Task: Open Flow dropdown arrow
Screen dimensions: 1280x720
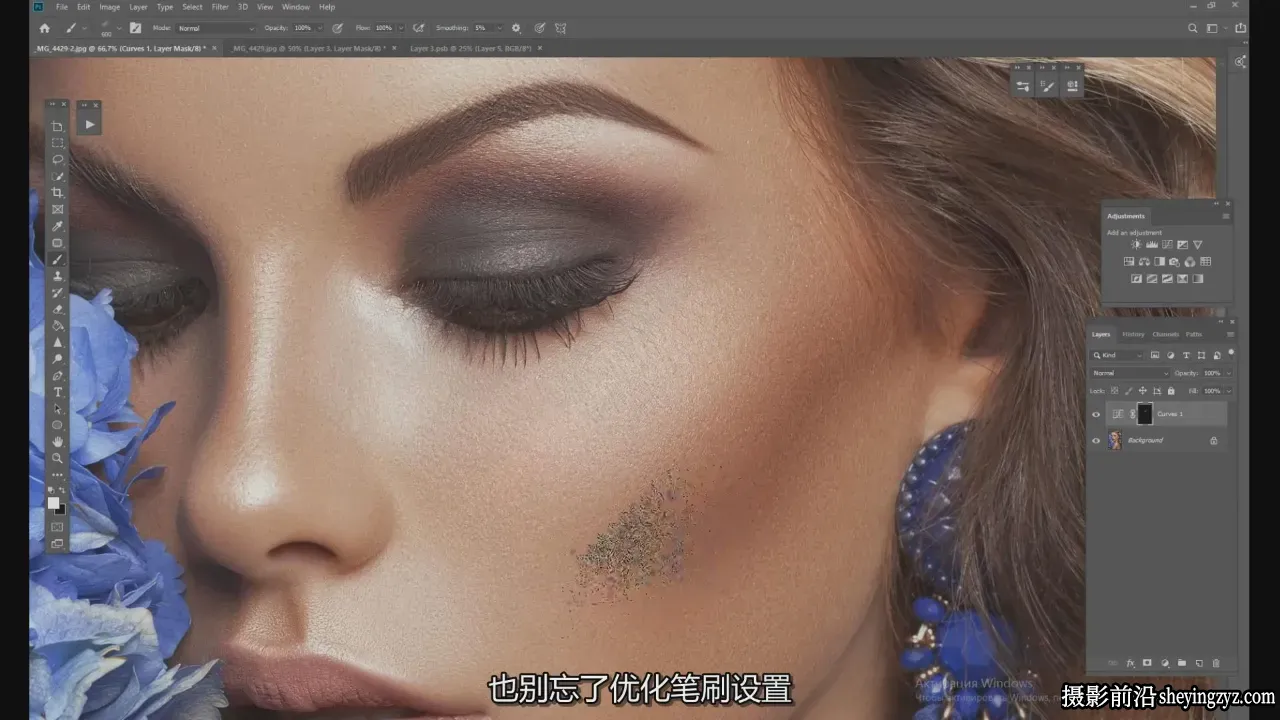Action: [401, 28]
